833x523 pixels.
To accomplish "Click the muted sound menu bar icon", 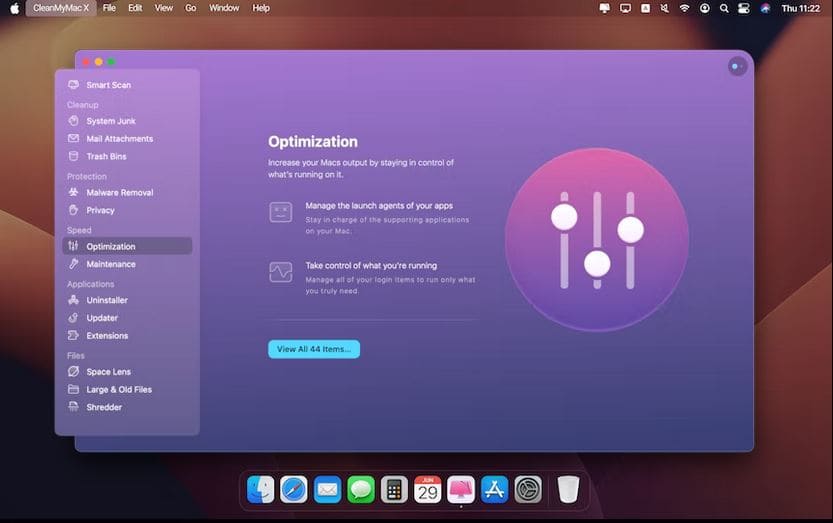I will (x=665, y=8).
